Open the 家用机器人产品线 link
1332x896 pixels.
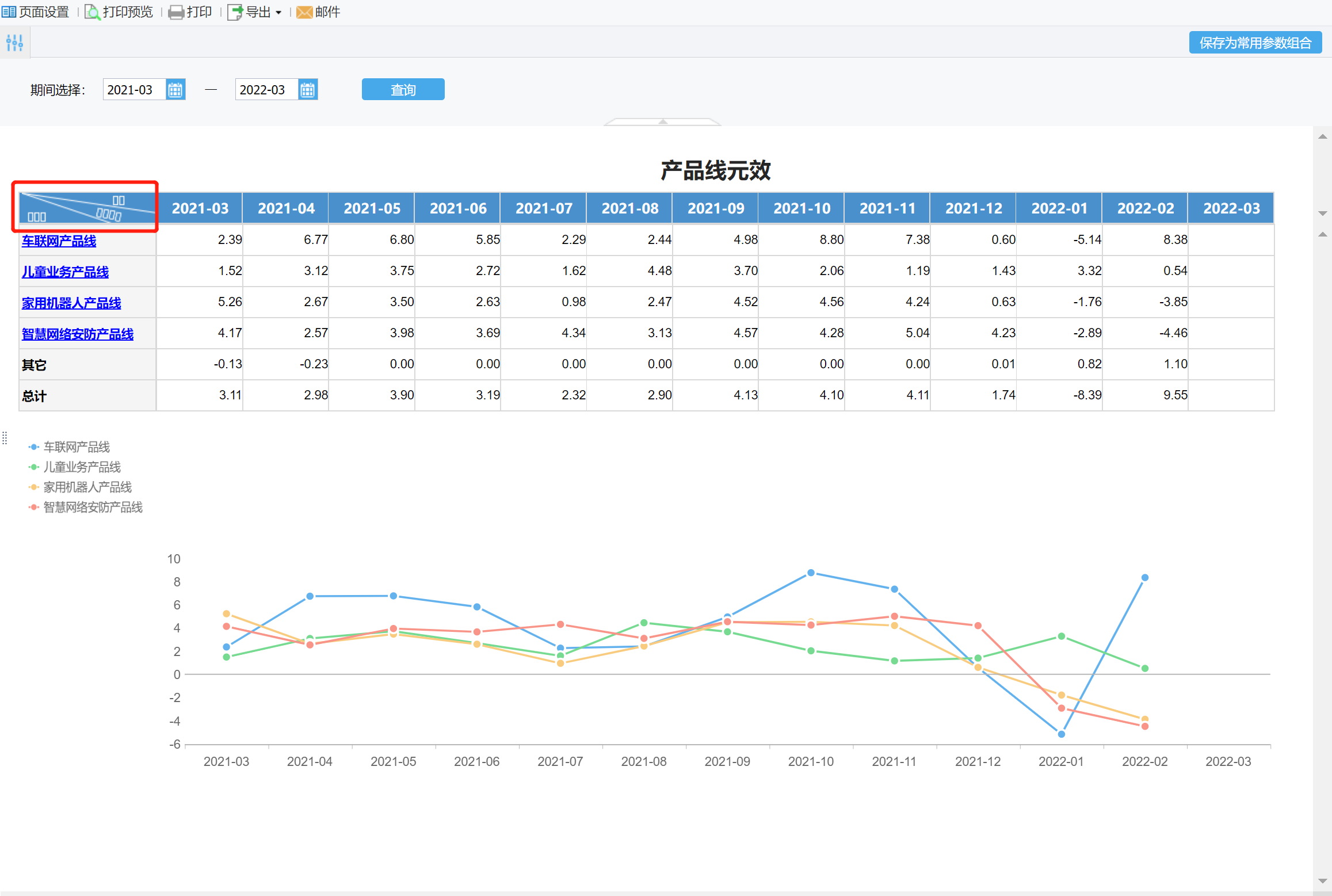click(x=71, y=303)
